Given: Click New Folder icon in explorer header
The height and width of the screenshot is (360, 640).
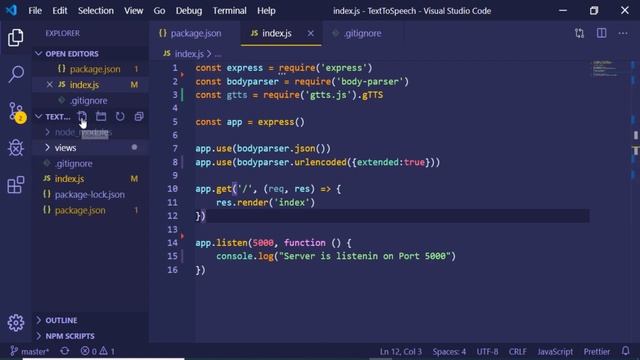Looking at the screenshot, I should pyautogui.click(x=101, y=117).
